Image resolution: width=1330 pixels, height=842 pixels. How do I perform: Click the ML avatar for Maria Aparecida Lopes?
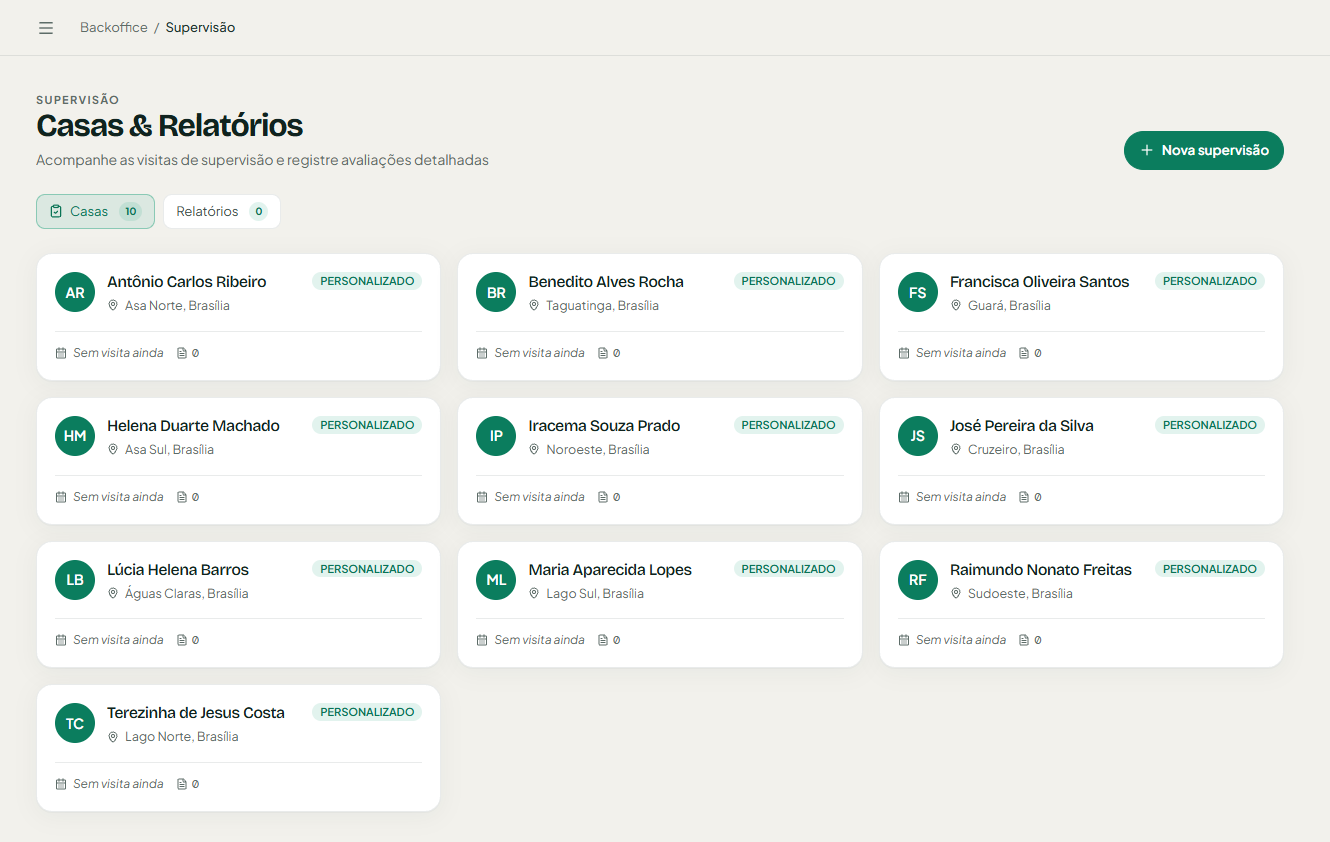tap(496, 580)
